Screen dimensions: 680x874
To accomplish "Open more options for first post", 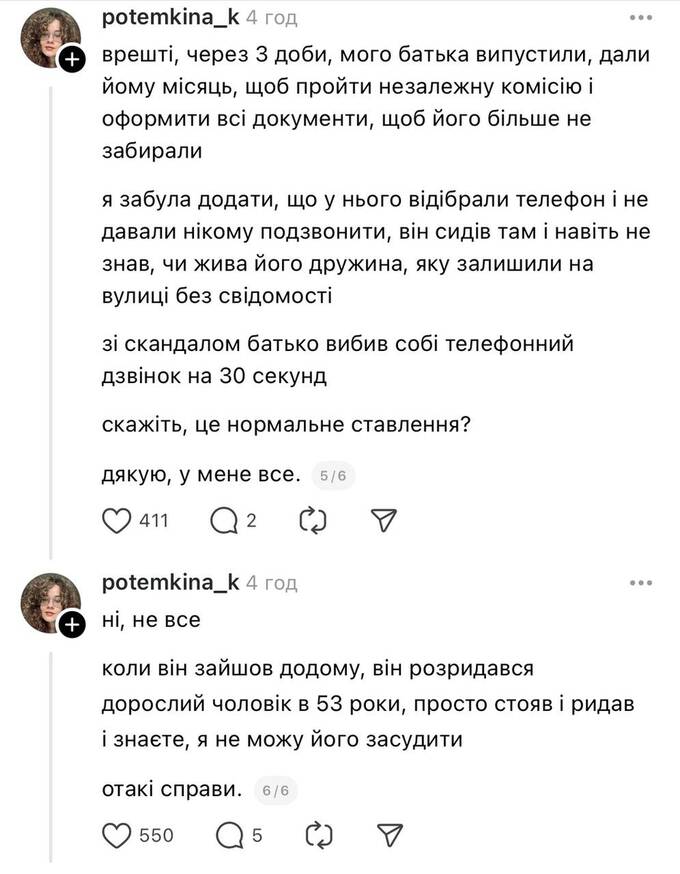I will pos(640,18).
